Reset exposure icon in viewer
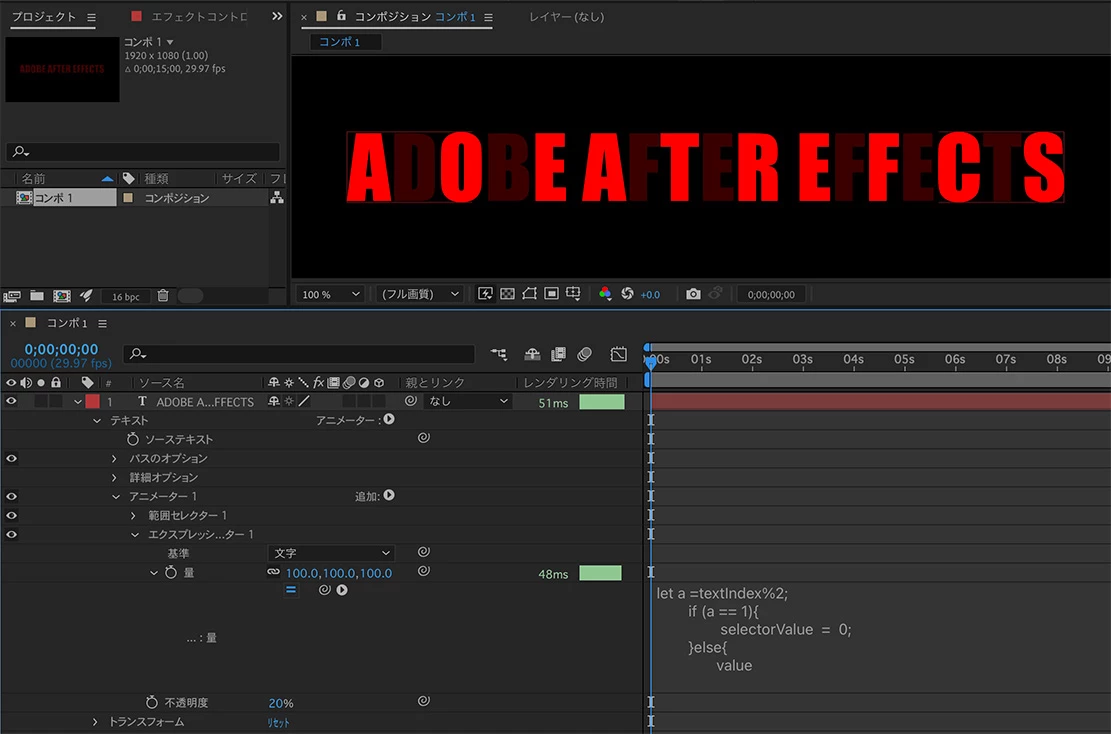This screenshot has width=1111, height=734. pos(627,293)
